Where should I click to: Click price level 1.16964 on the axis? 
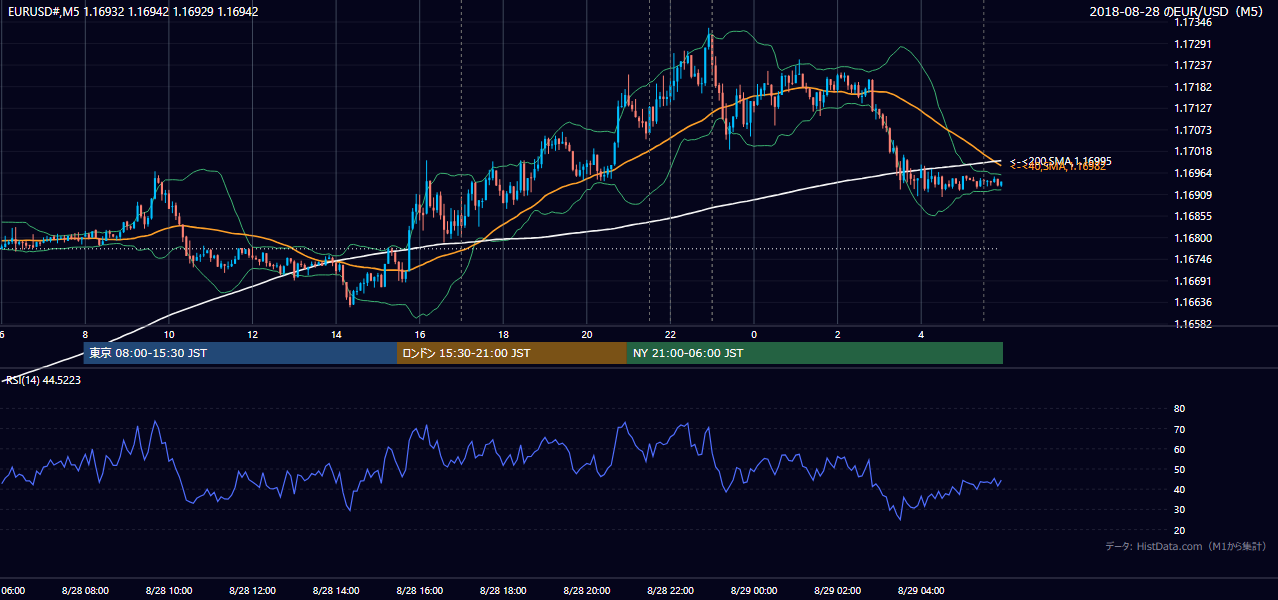pos(1192,173)
